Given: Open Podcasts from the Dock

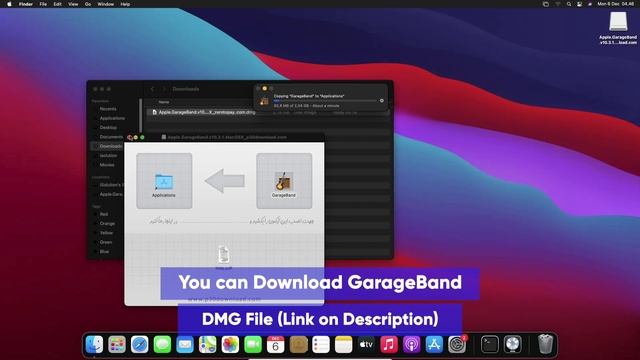Looking at the screenshot, I should point(411,344).
